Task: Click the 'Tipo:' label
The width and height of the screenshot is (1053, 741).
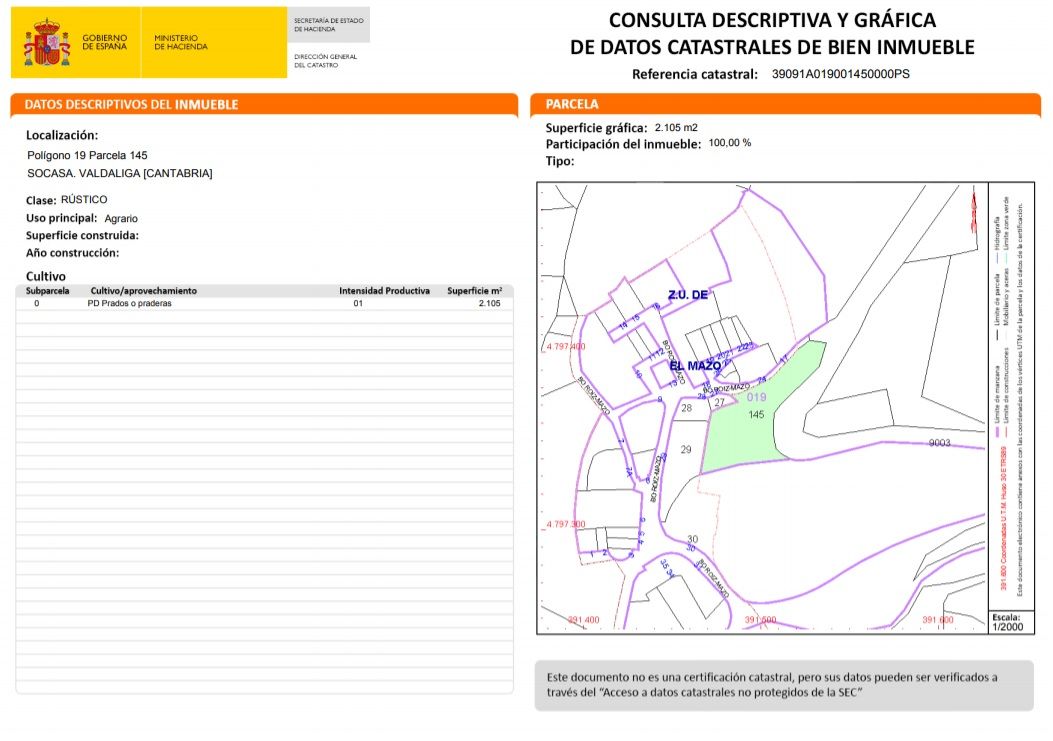Action: 559,161
